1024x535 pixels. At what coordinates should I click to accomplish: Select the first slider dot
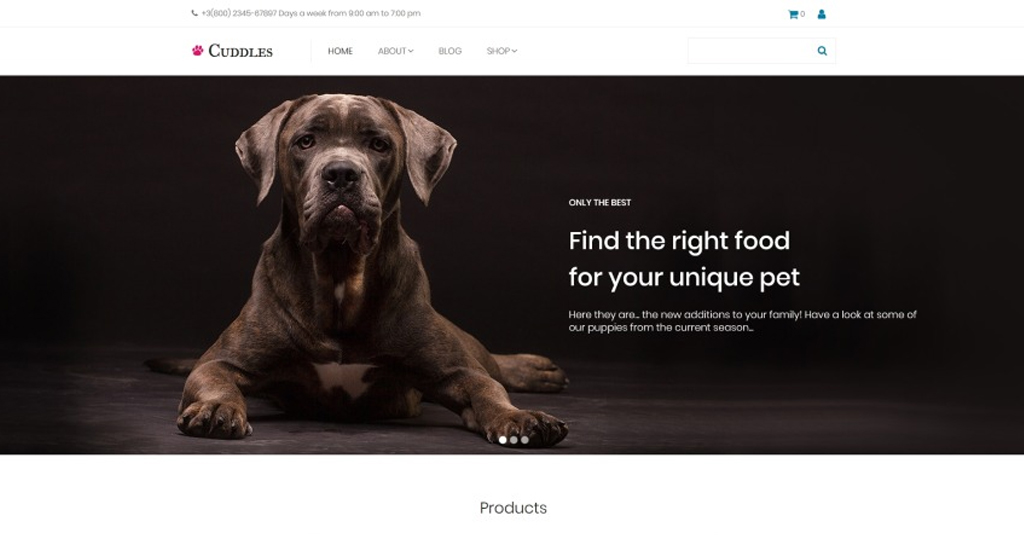click(502, 440)
